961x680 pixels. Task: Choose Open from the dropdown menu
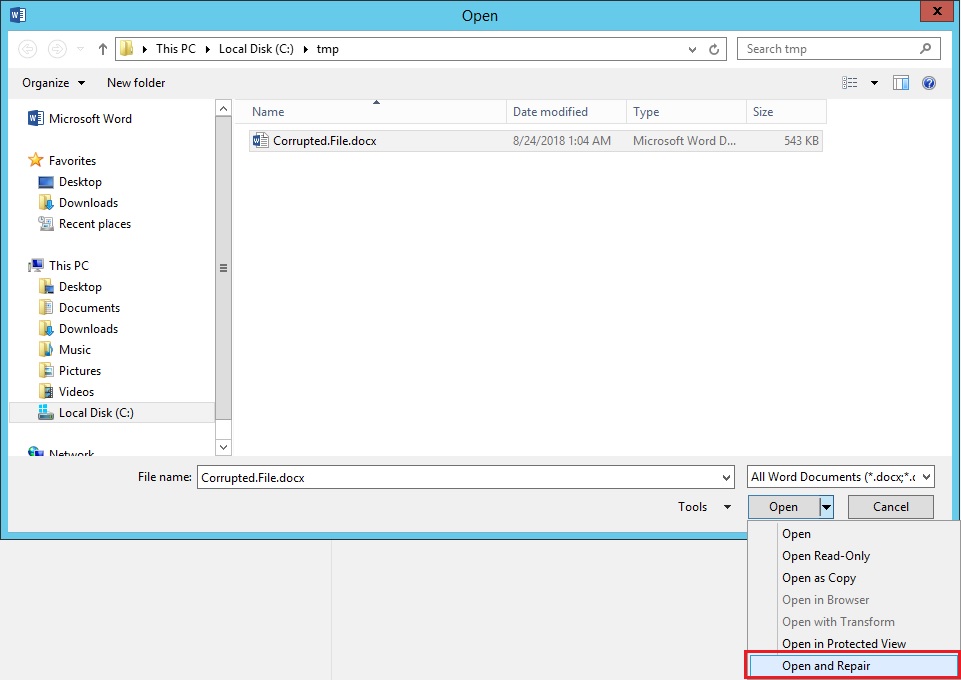click(x=854, y=534)
